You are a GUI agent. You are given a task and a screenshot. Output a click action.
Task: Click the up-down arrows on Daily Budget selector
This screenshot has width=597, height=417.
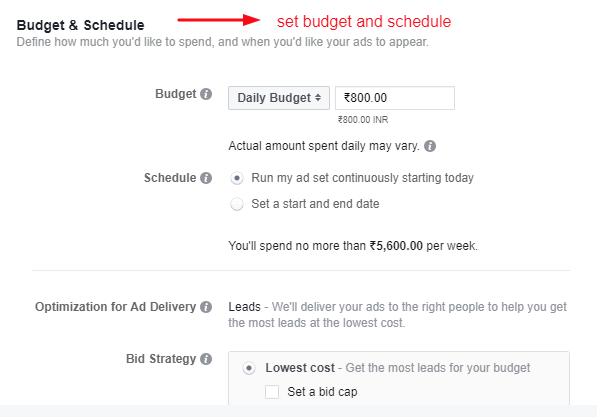click(318, 98)
